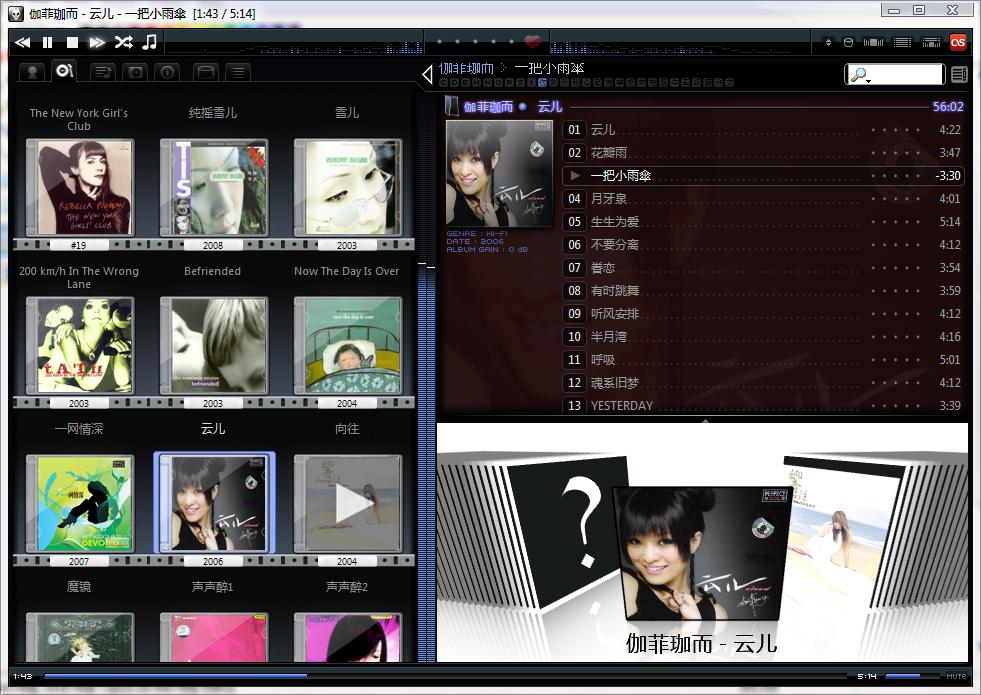Click the music note icon
981x695 pixels.
pos(150,42)
